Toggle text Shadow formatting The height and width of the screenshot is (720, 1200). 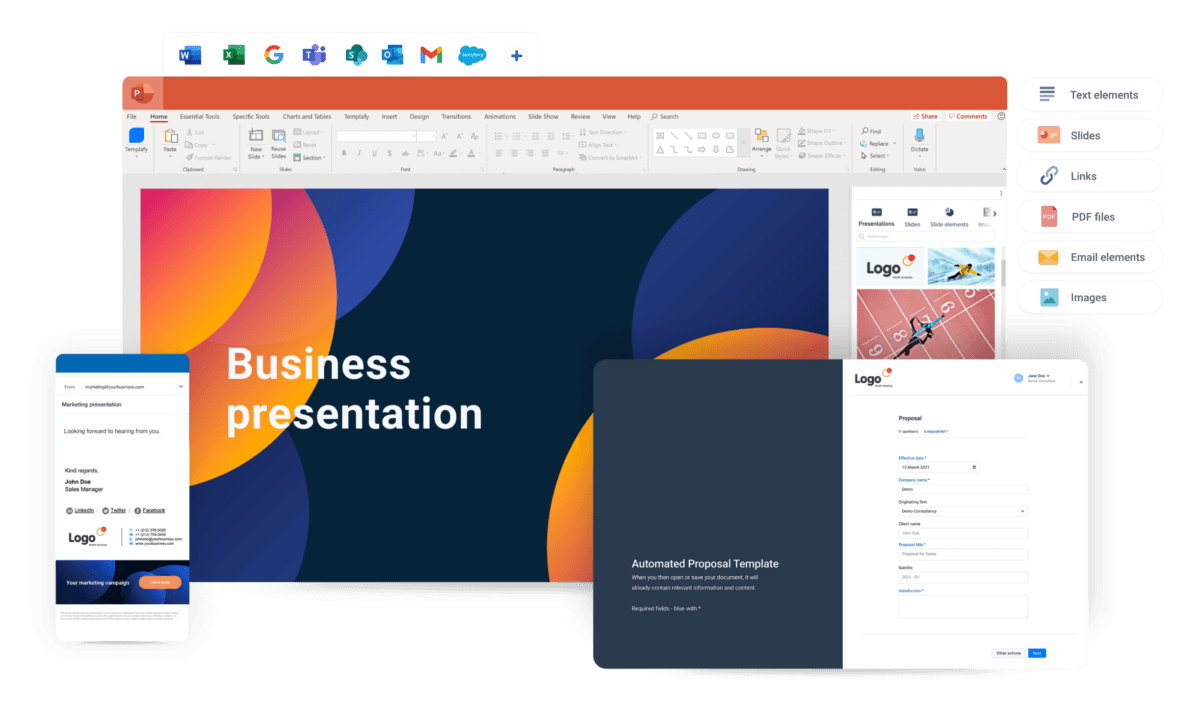tap(390, 153)
